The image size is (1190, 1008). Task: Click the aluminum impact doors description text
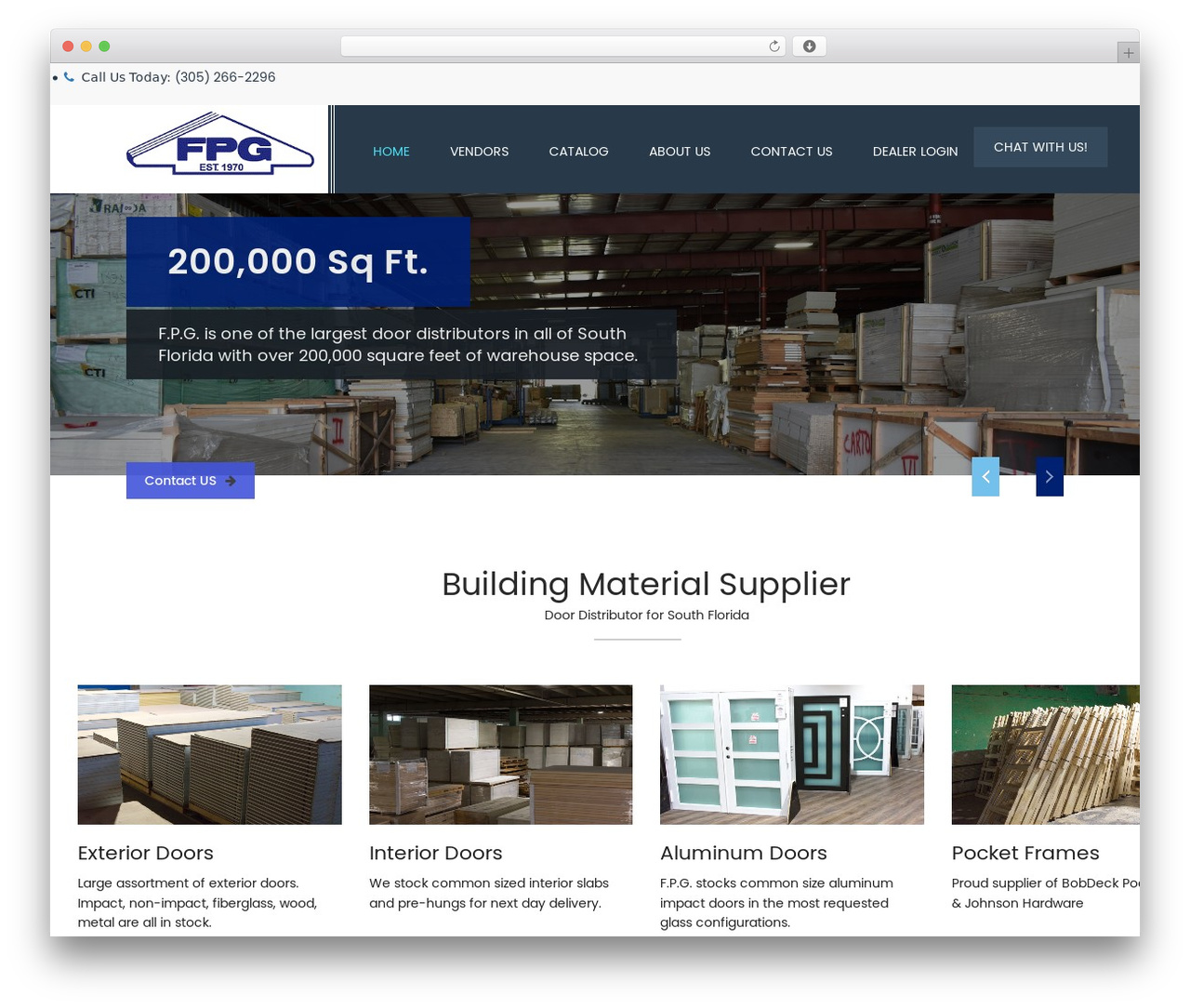[x=777, y=903]
